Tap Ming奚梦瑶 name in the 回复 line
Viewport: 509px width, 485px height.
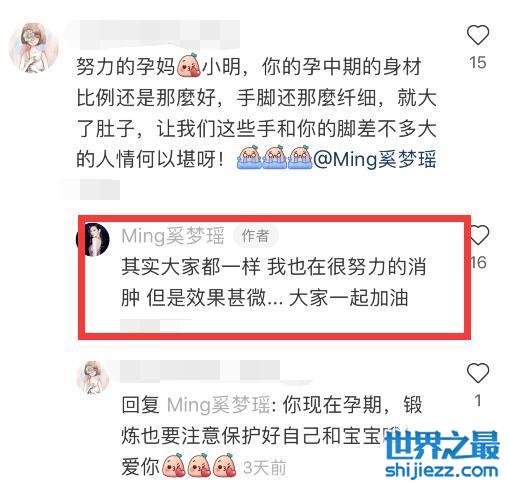pos(218,405)
